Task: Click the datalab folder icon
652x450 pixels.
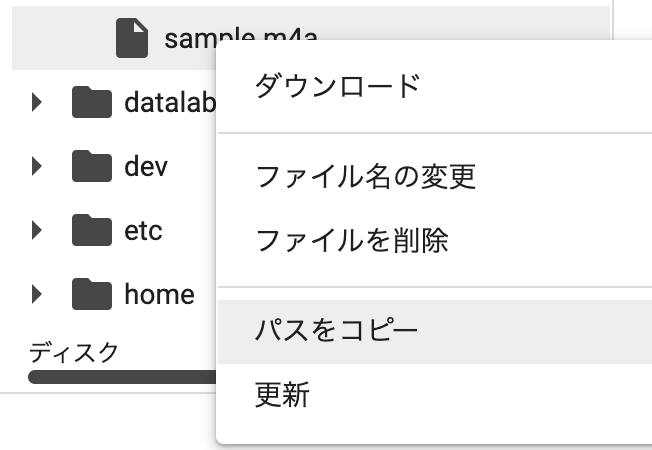Action: point(92,102)
